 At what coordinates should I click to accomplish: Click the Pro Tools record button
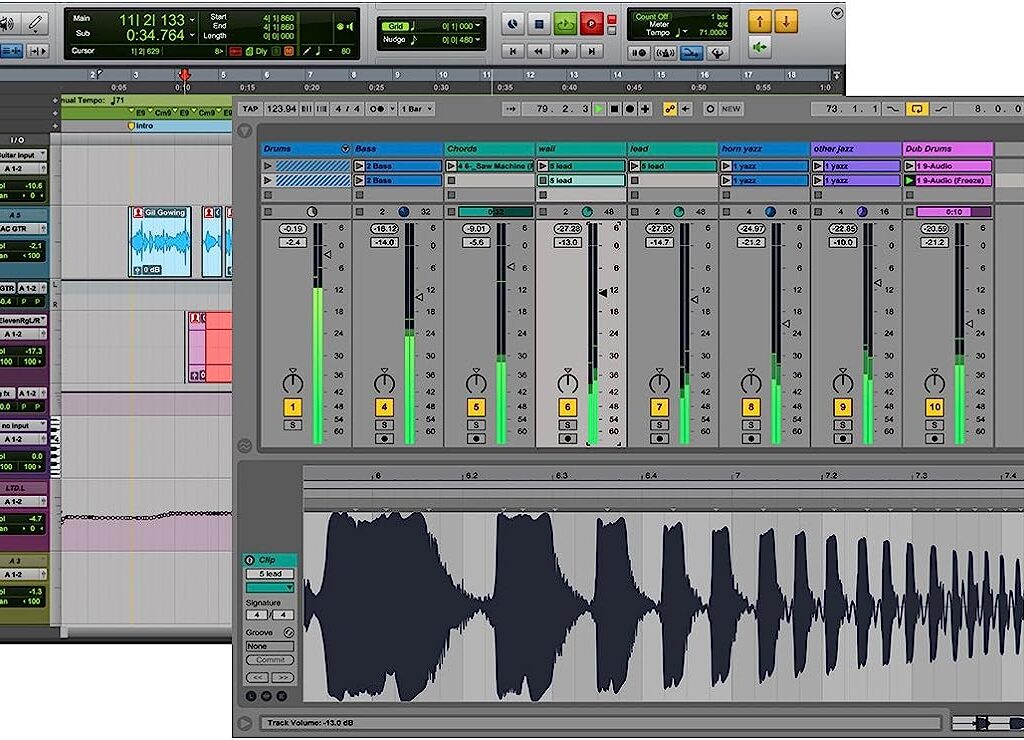point(591,24)
